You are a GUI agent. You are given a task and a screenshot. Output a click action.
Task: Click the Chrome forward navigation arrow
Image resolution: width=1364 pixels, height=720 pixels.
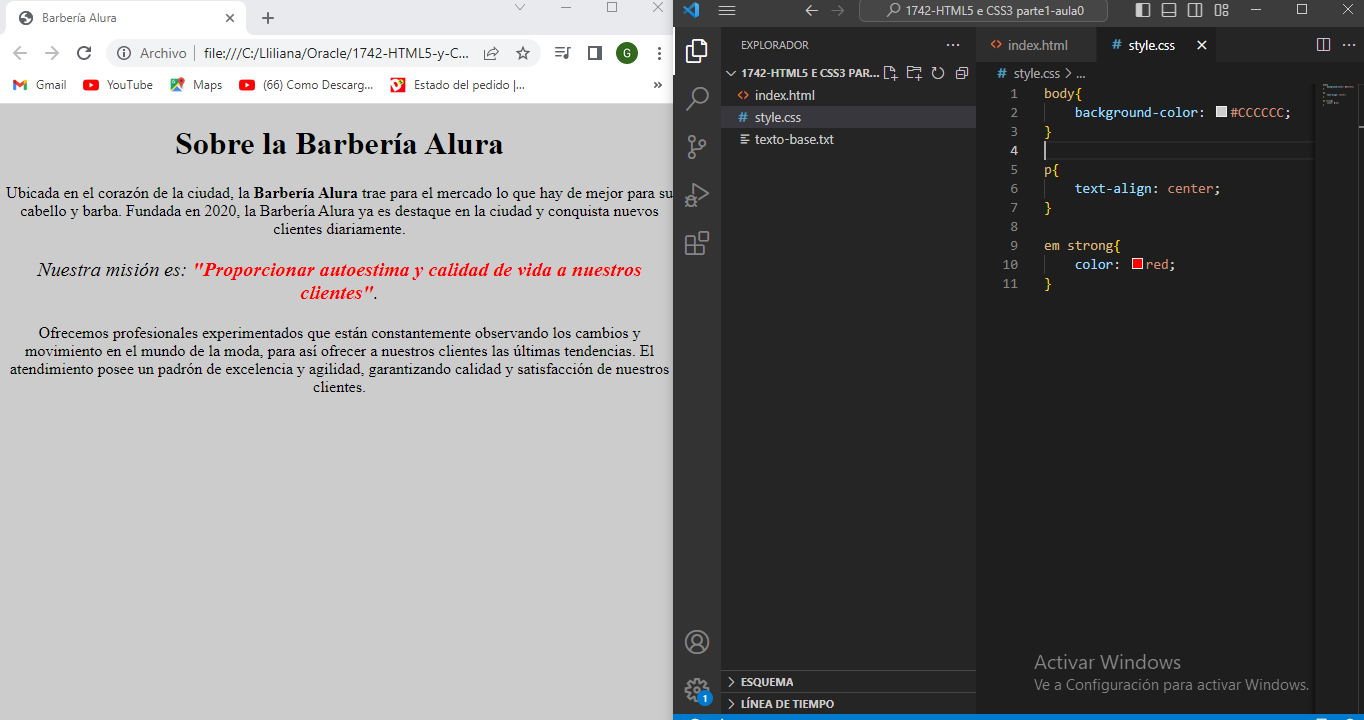(52, 53)
